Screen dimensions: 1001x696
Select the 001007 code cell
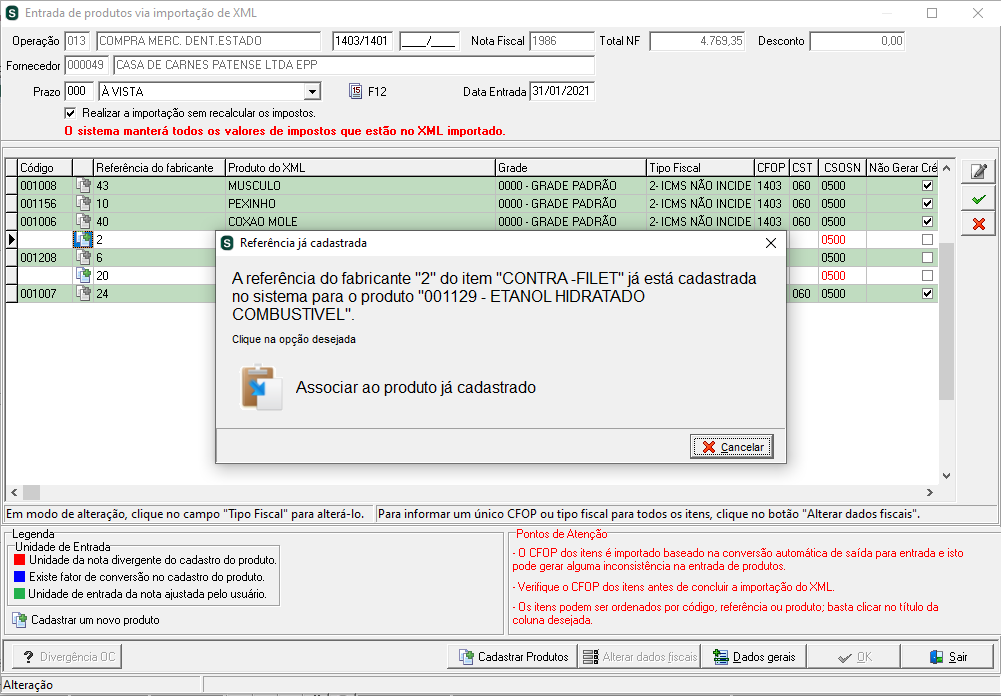coord(45,294)
